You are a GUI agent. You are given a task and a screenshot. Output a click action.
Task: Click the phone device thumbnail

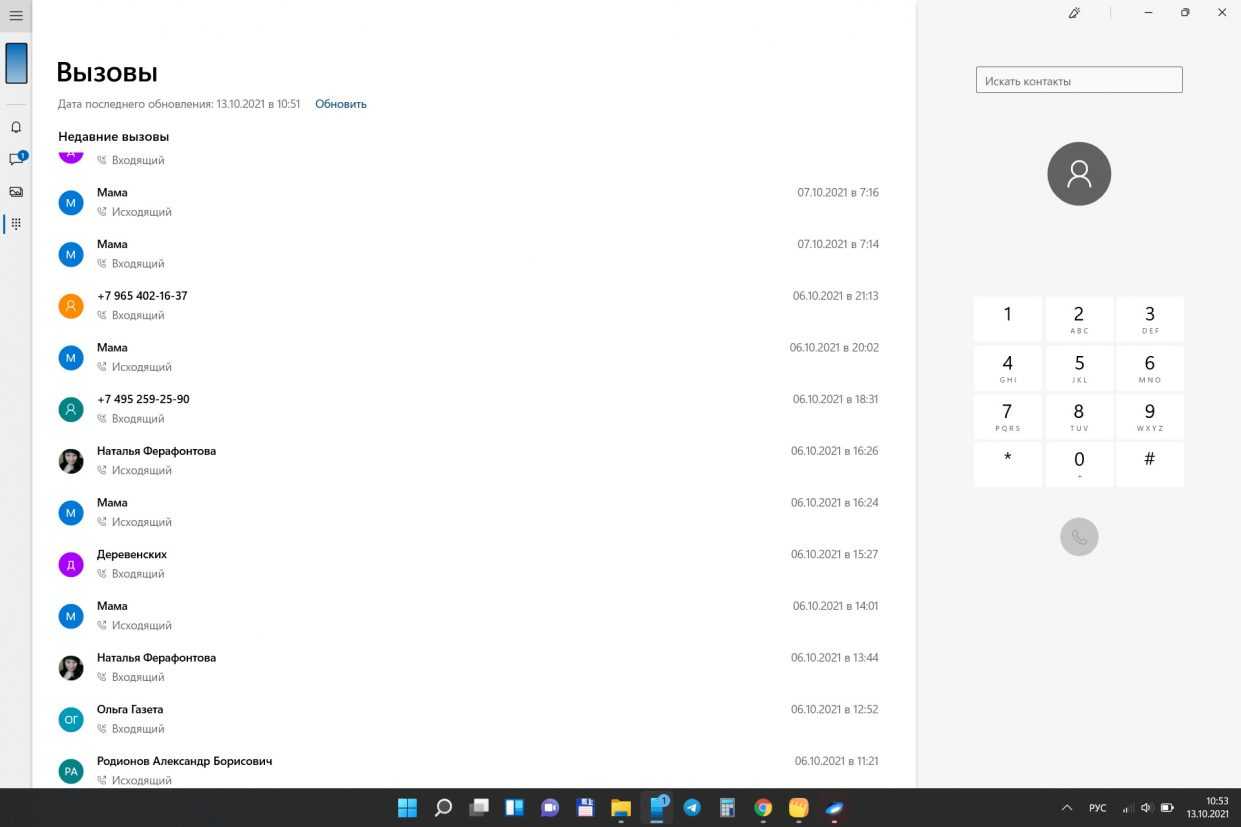16,64
